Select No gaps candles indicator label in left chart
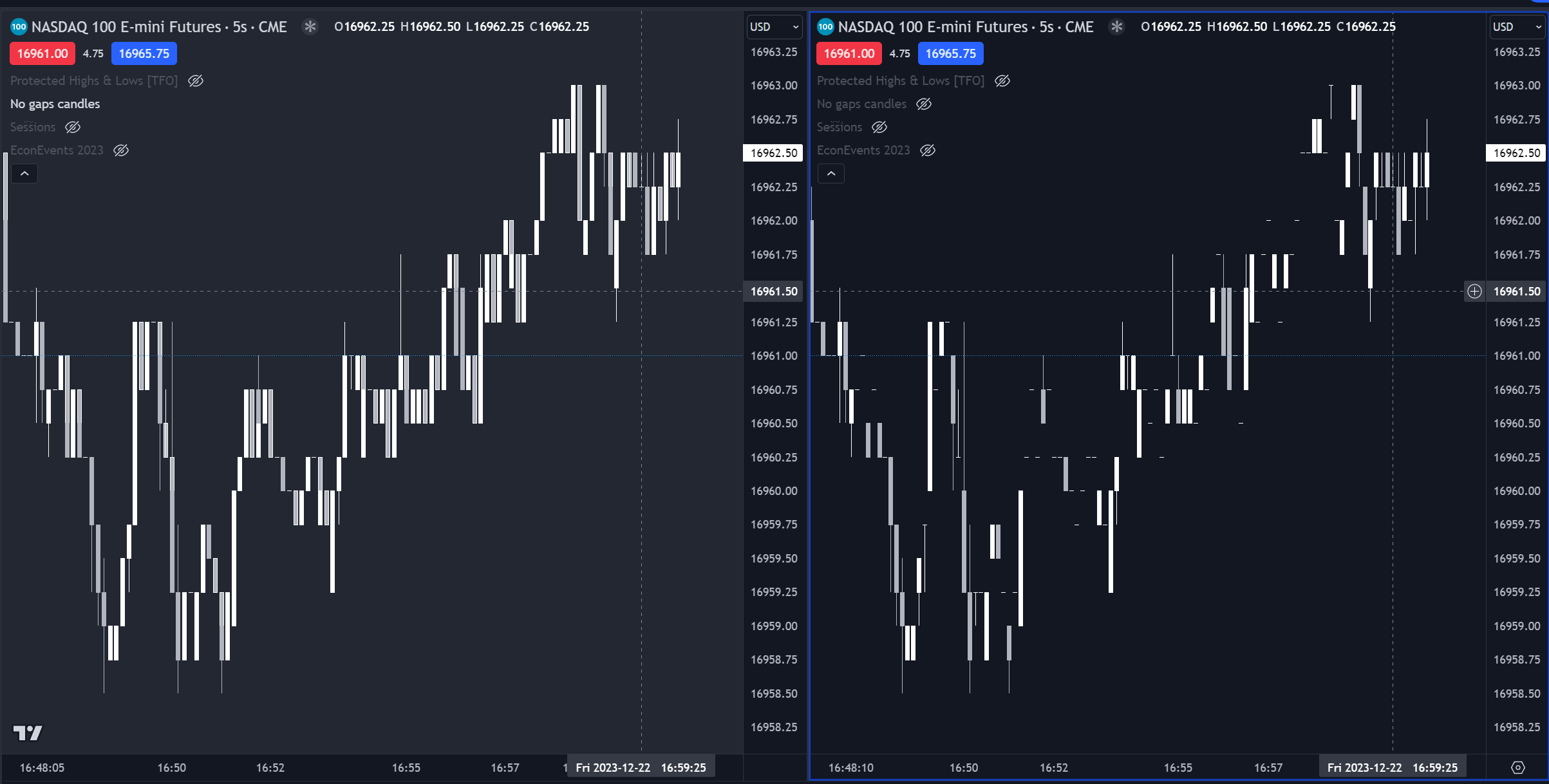 coord(55,104)
